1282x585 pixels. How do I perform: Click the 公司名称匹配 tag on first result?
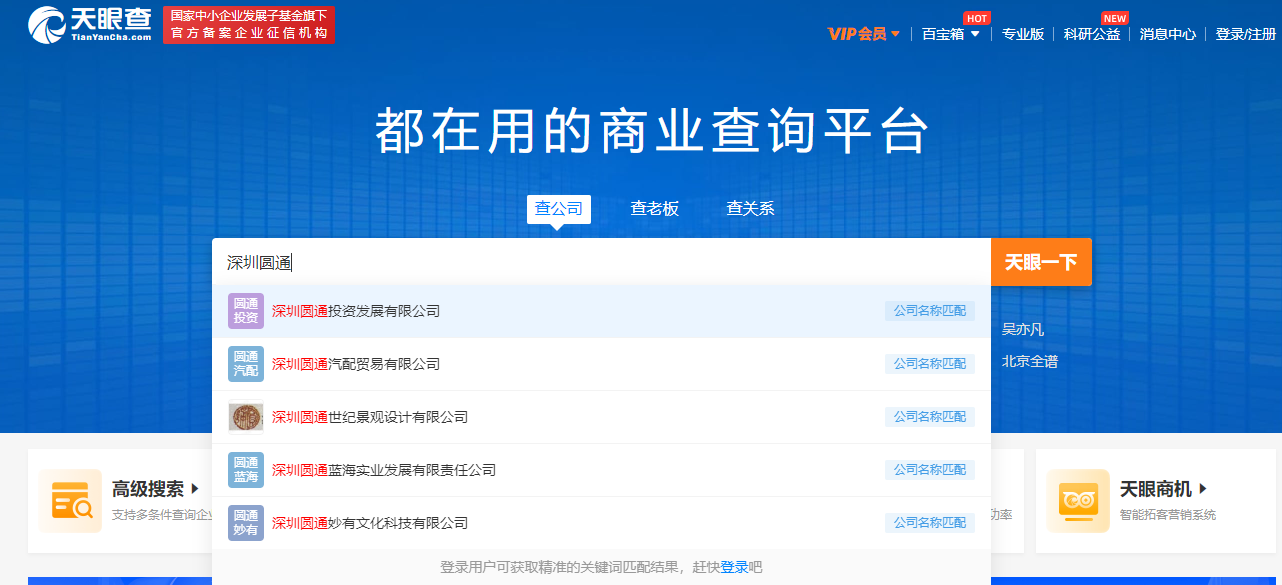click(929, 310)
